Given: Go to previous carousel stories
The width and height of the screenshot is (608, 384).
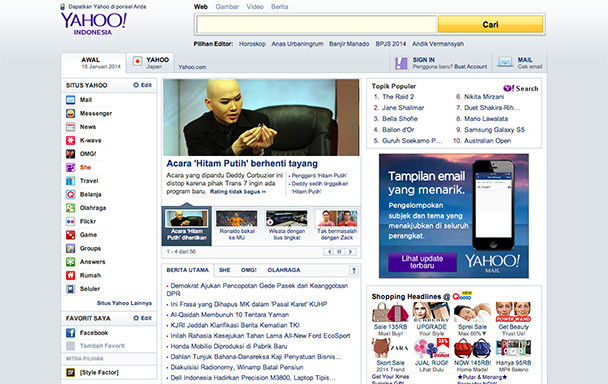Looking at the screenshot, I should (x=330, y=252).
